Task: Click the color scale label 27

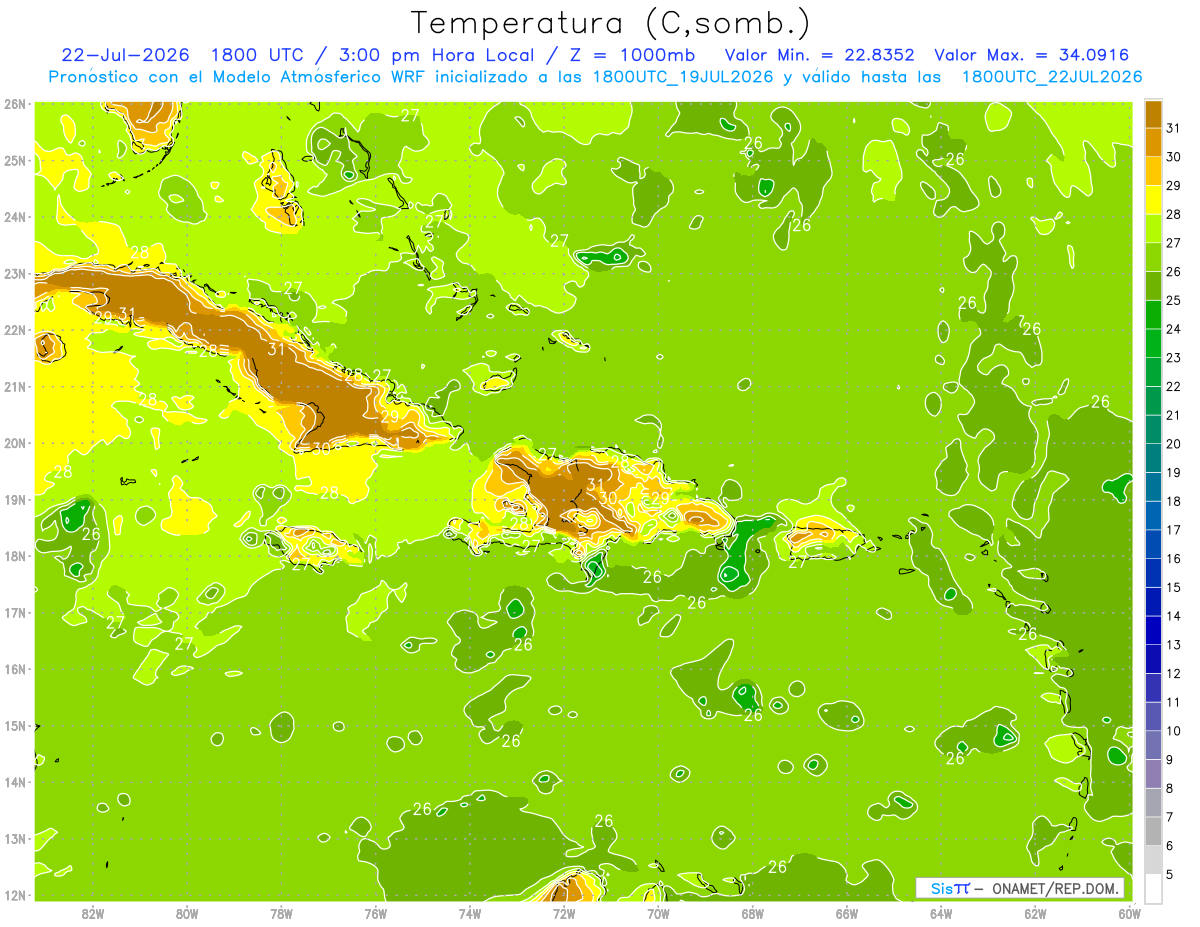Action: tap(1172, 243)
